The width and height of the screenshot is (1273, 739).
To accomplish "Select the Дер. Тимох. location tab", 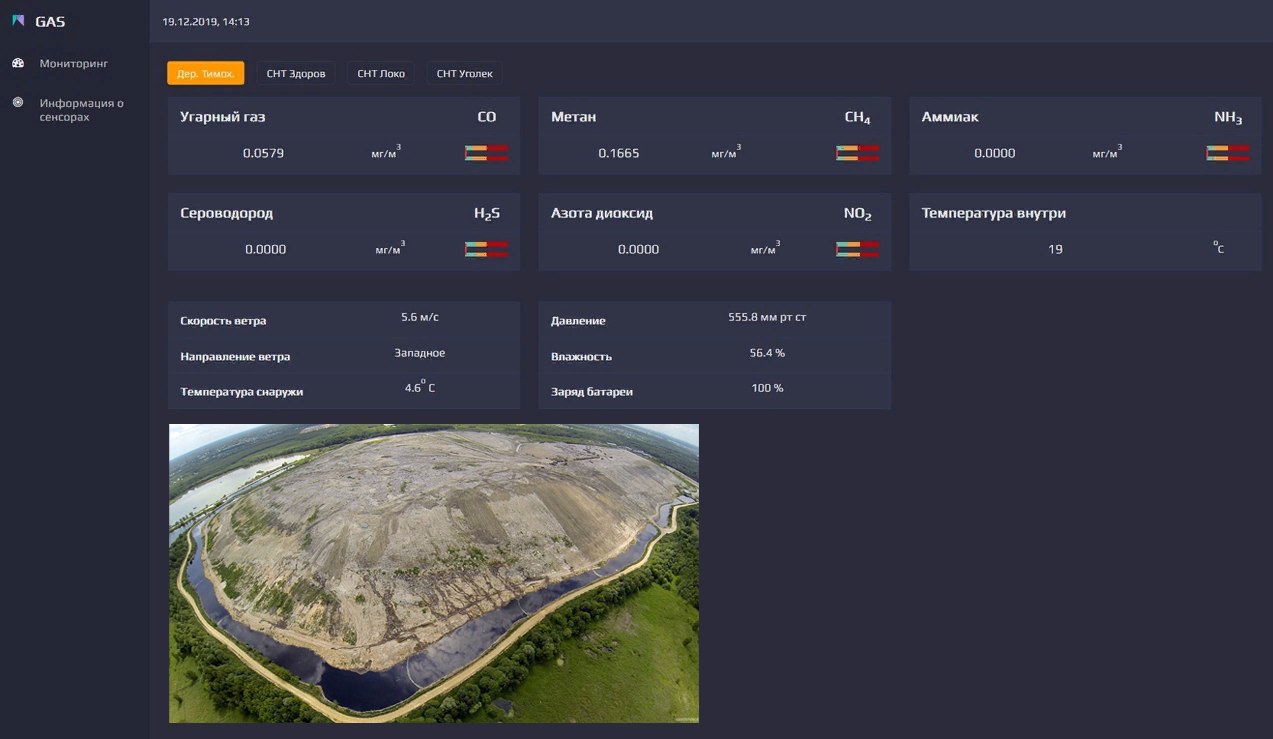I will click(205, 73).
